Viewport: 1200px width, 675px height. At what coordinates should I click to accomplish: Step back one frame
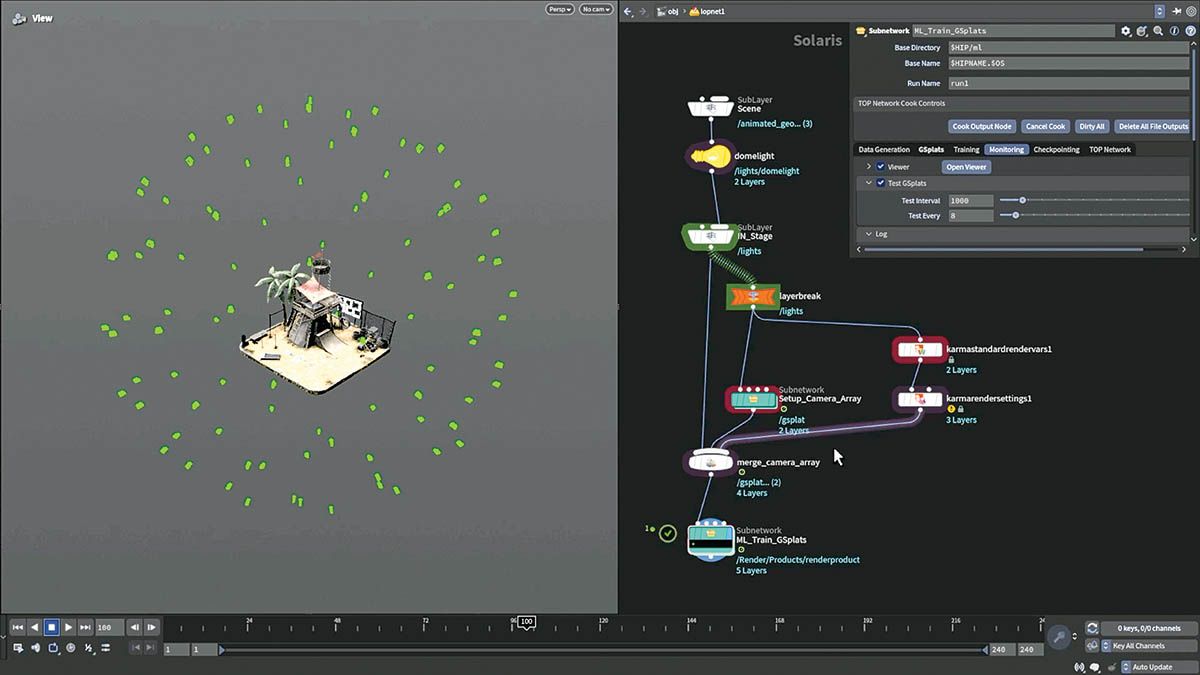[135, 627]
